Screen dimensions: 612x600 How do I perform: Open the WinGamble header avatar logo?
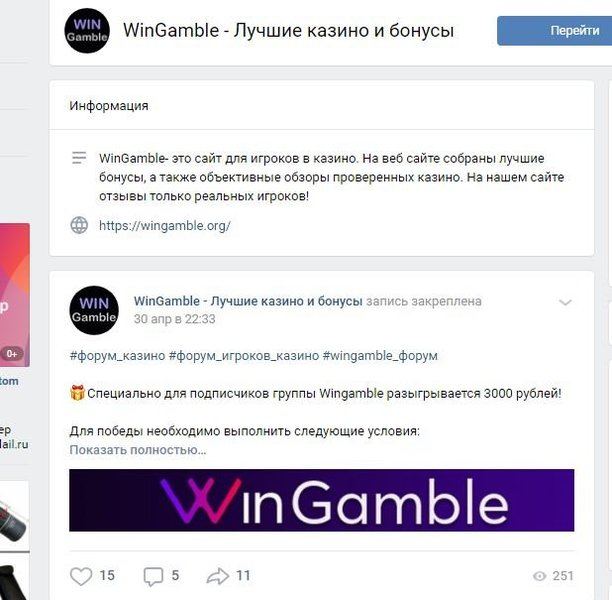coord(87,30)
